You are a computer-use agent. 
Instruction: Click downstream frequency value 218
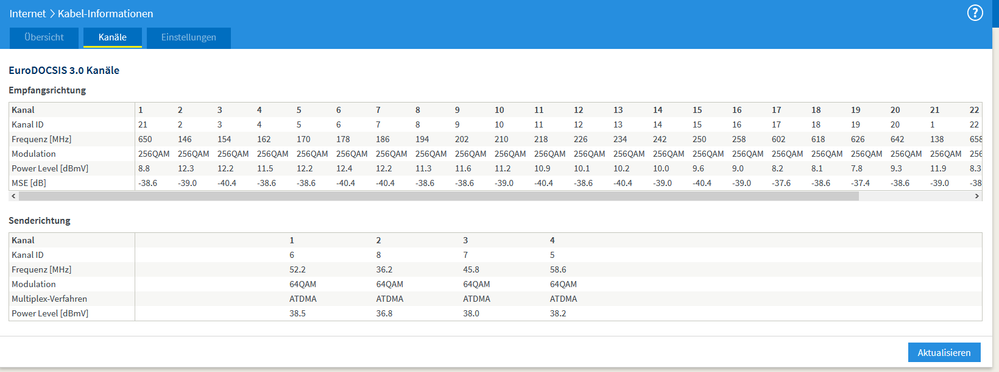pyautogui.click(x=541, y=139)
